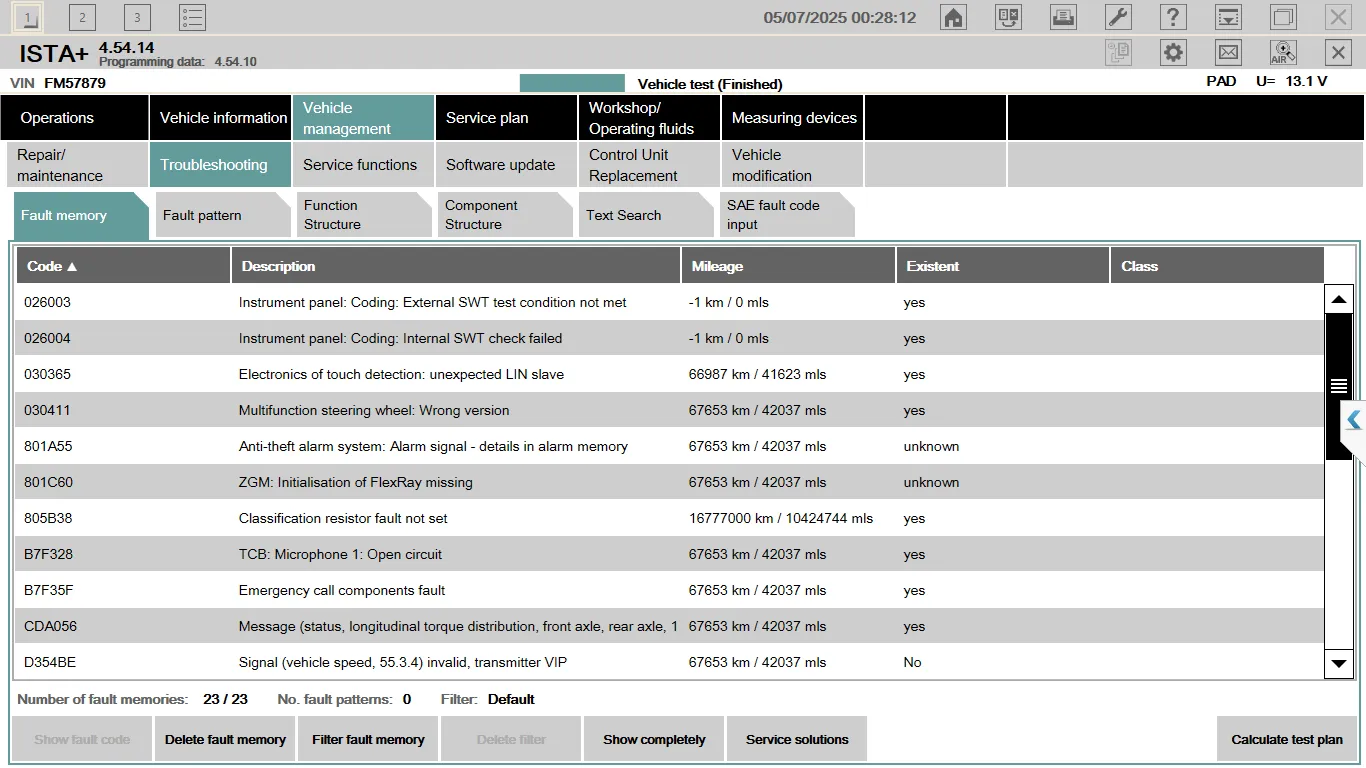Click the Mileage column header
Screen dimensions: 1366x768
tap(788, 266)
